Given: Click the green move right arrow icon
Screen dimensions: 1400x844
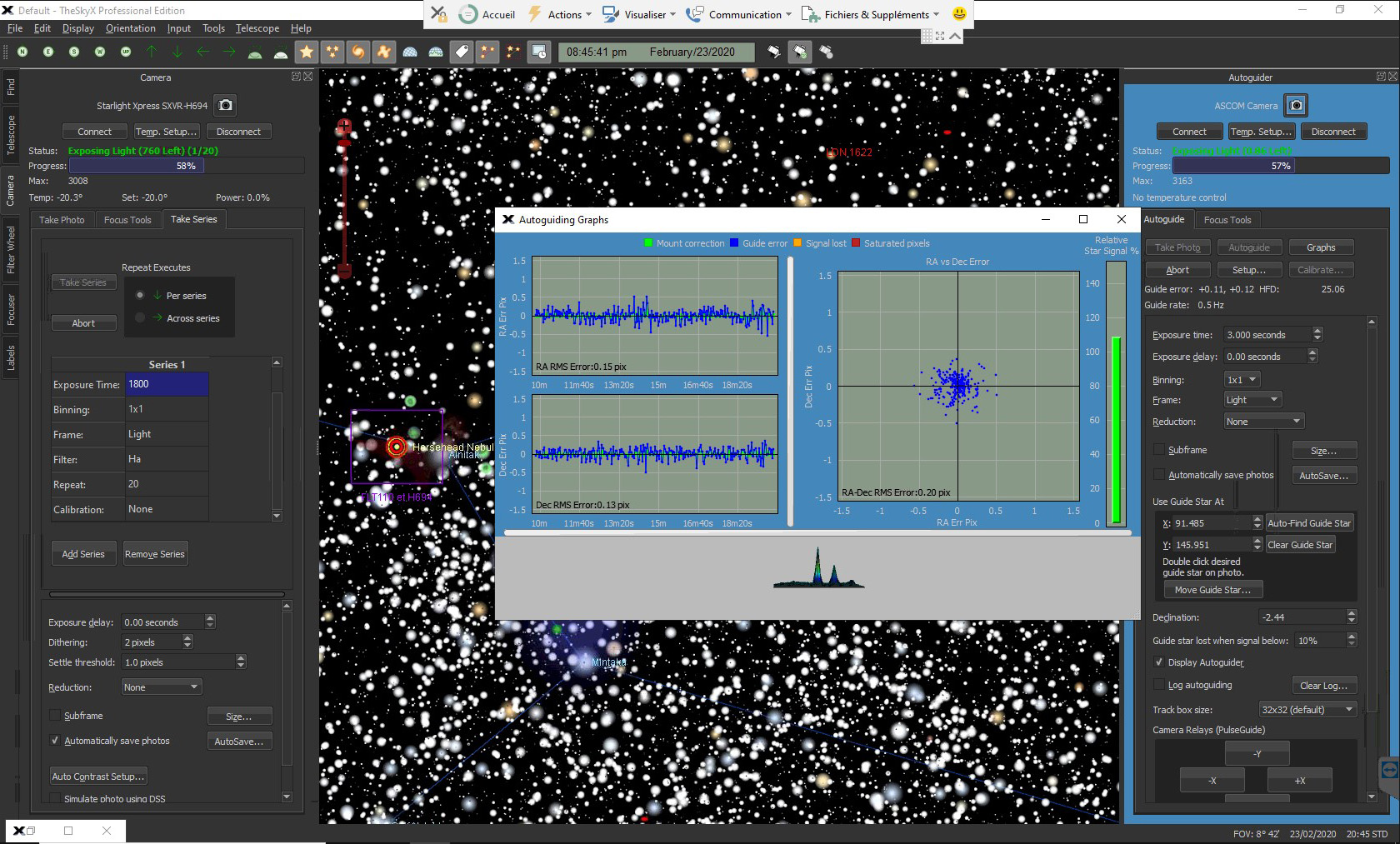Looking at the screenshot, I should click(x=229, y=52).
